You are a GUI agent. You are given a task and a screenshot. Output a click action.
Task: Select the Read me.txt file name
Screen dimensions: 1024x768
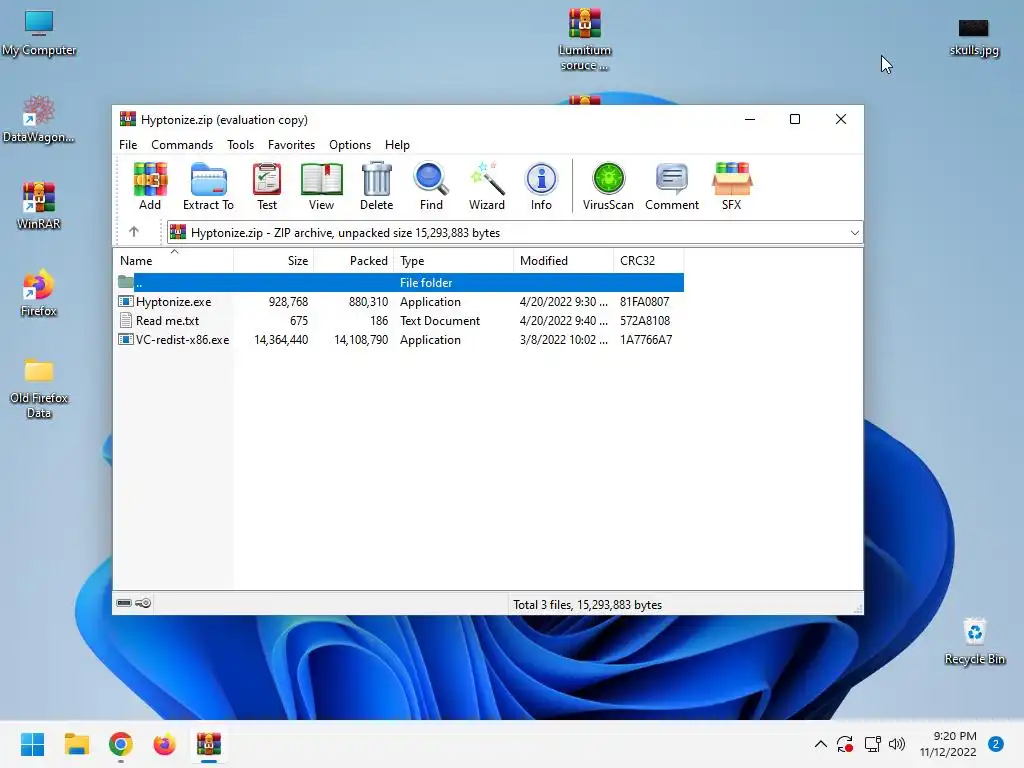(167, 321)
